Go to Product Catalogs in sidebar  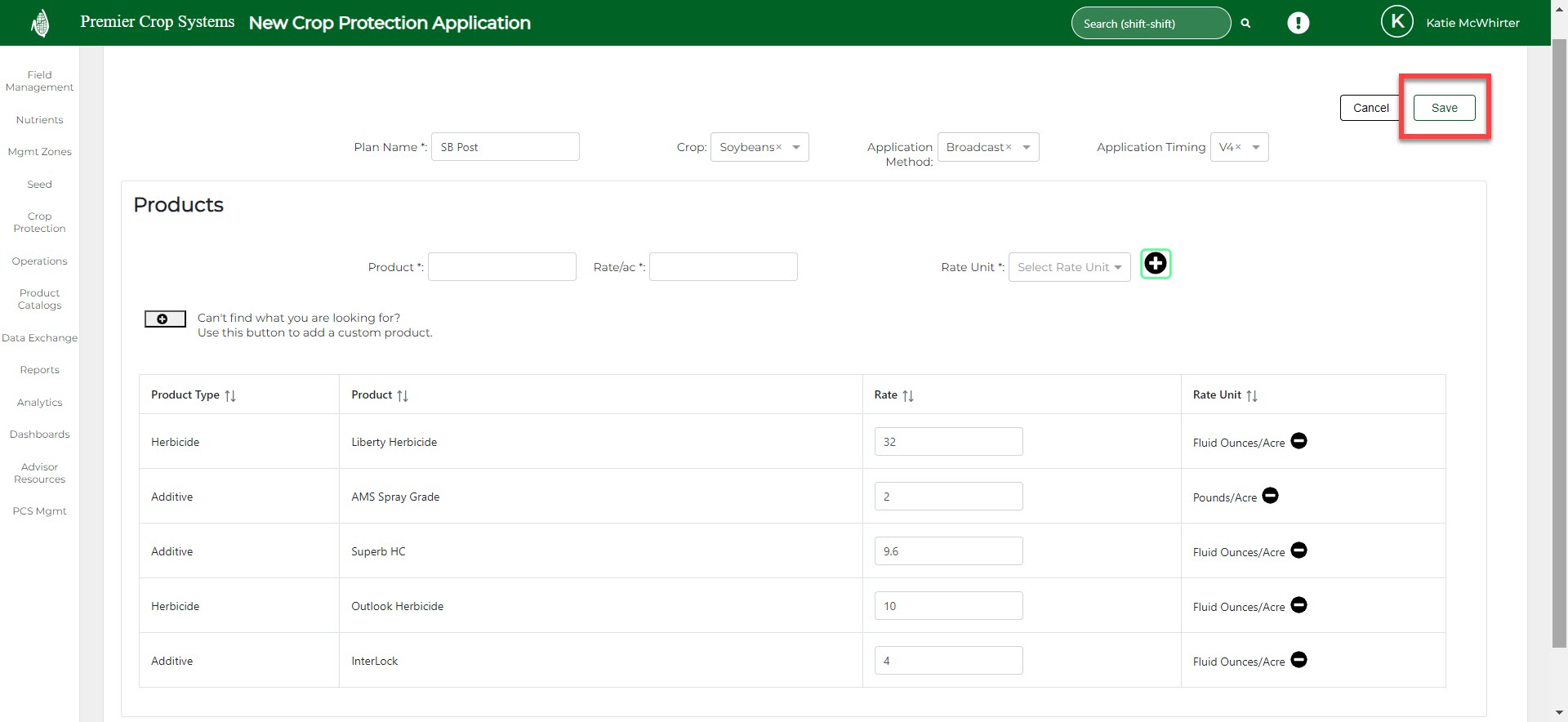[39, 299]
